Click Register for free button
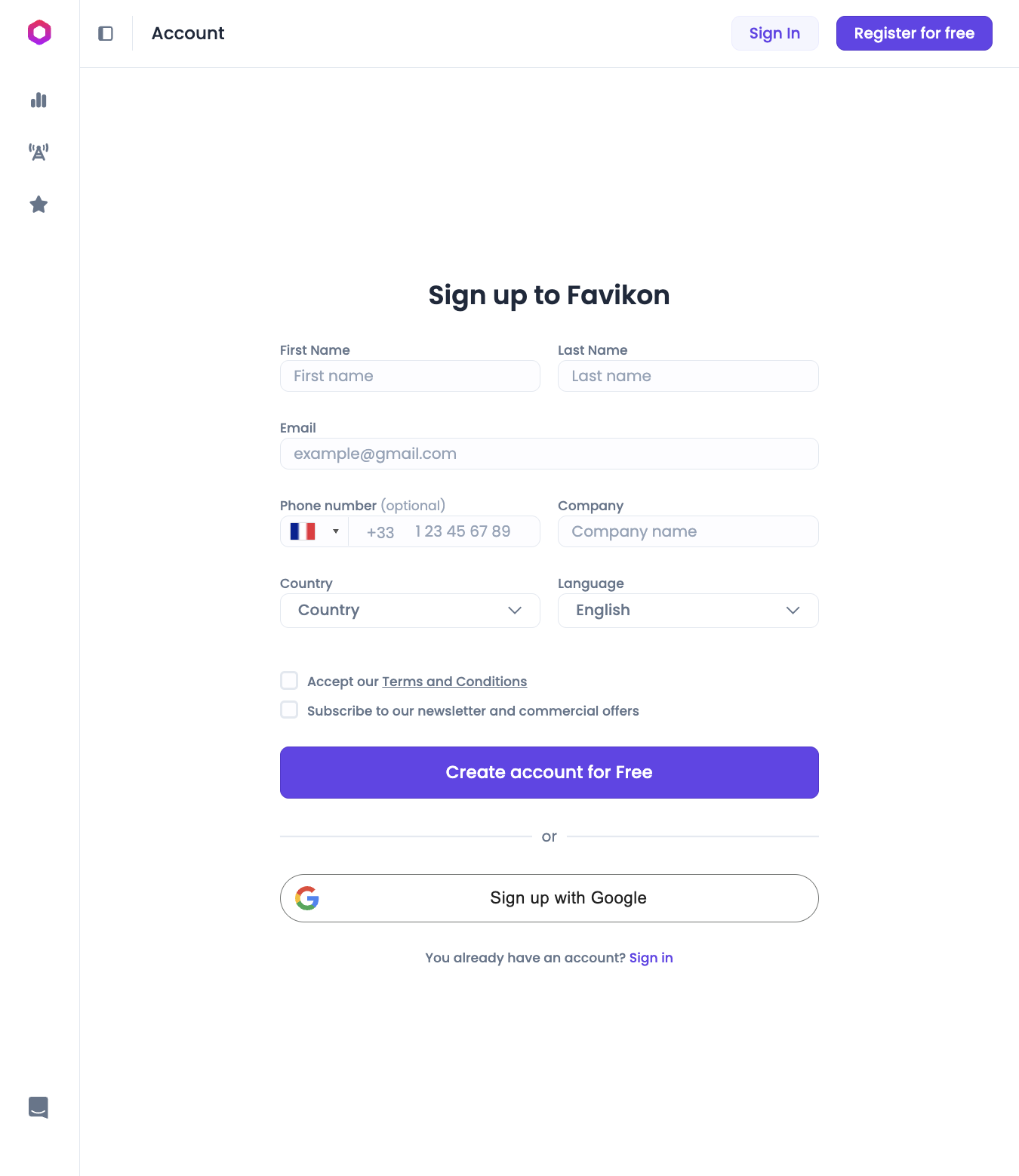1019x1176 pixels. 914,33
